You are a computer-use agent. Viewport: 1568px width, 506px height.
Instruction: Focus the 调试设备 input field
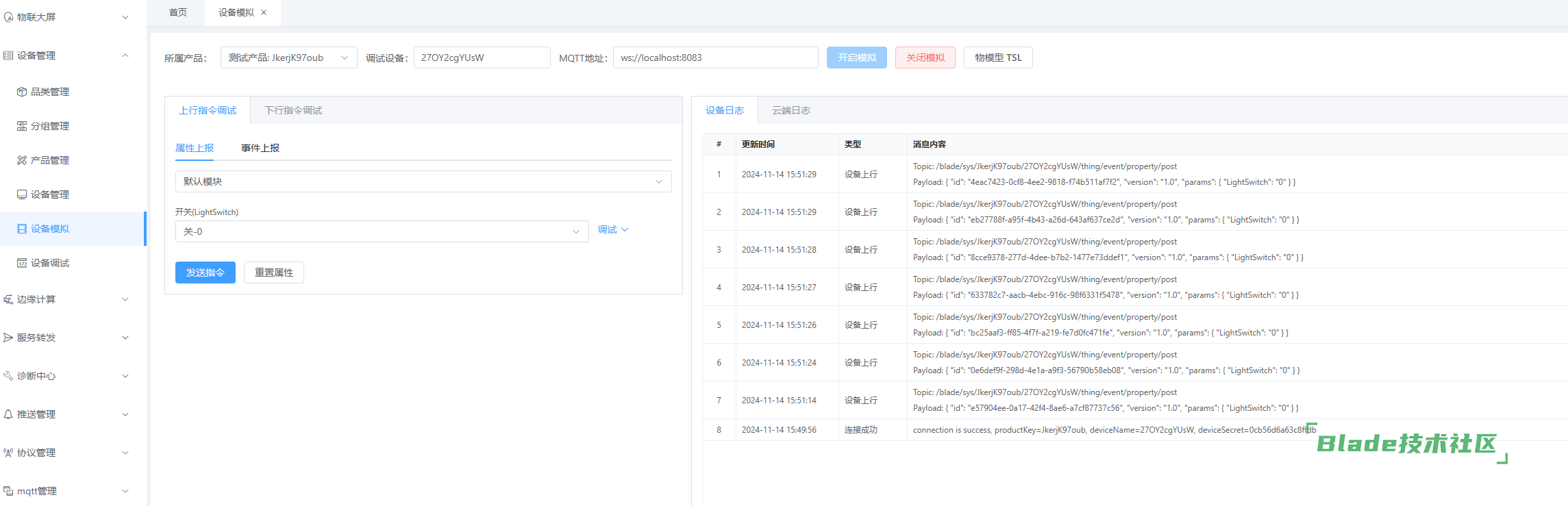[x=482, y=58]
